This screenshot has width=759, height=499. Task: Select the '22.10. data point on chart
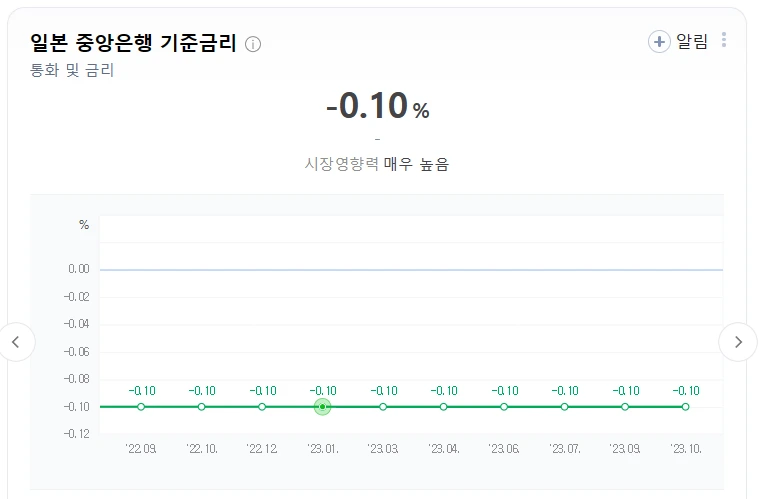click(201, 407)
